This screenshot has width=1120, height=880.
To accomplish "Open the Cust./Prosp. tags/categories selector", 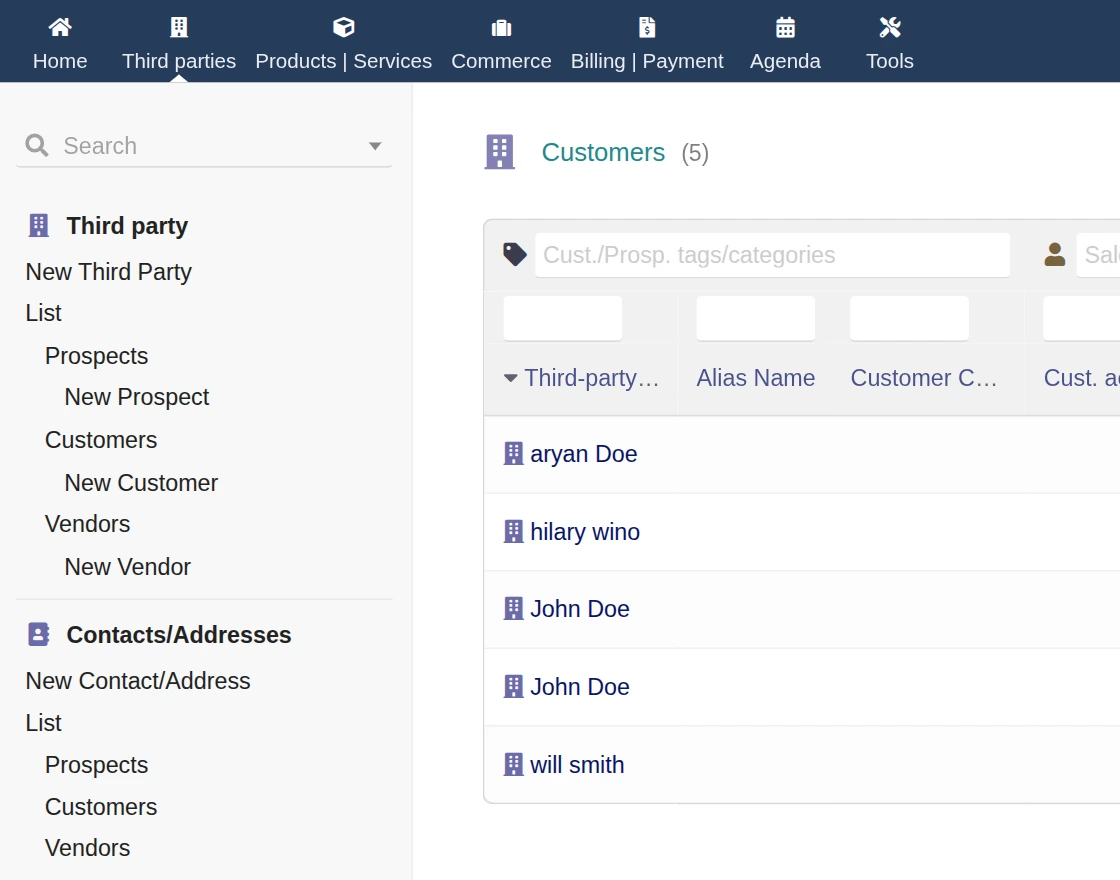I will 772,255.
